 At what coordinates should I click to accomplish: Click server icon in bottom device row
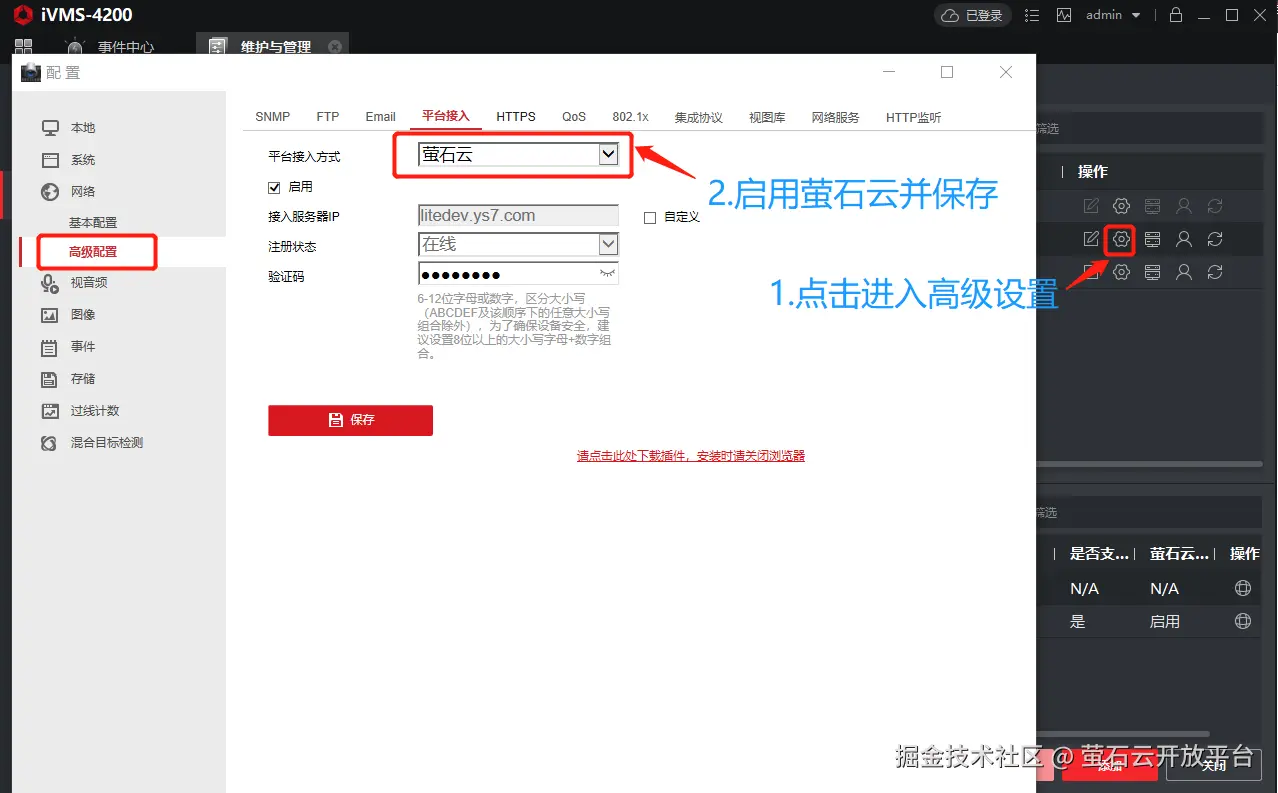1152,272
